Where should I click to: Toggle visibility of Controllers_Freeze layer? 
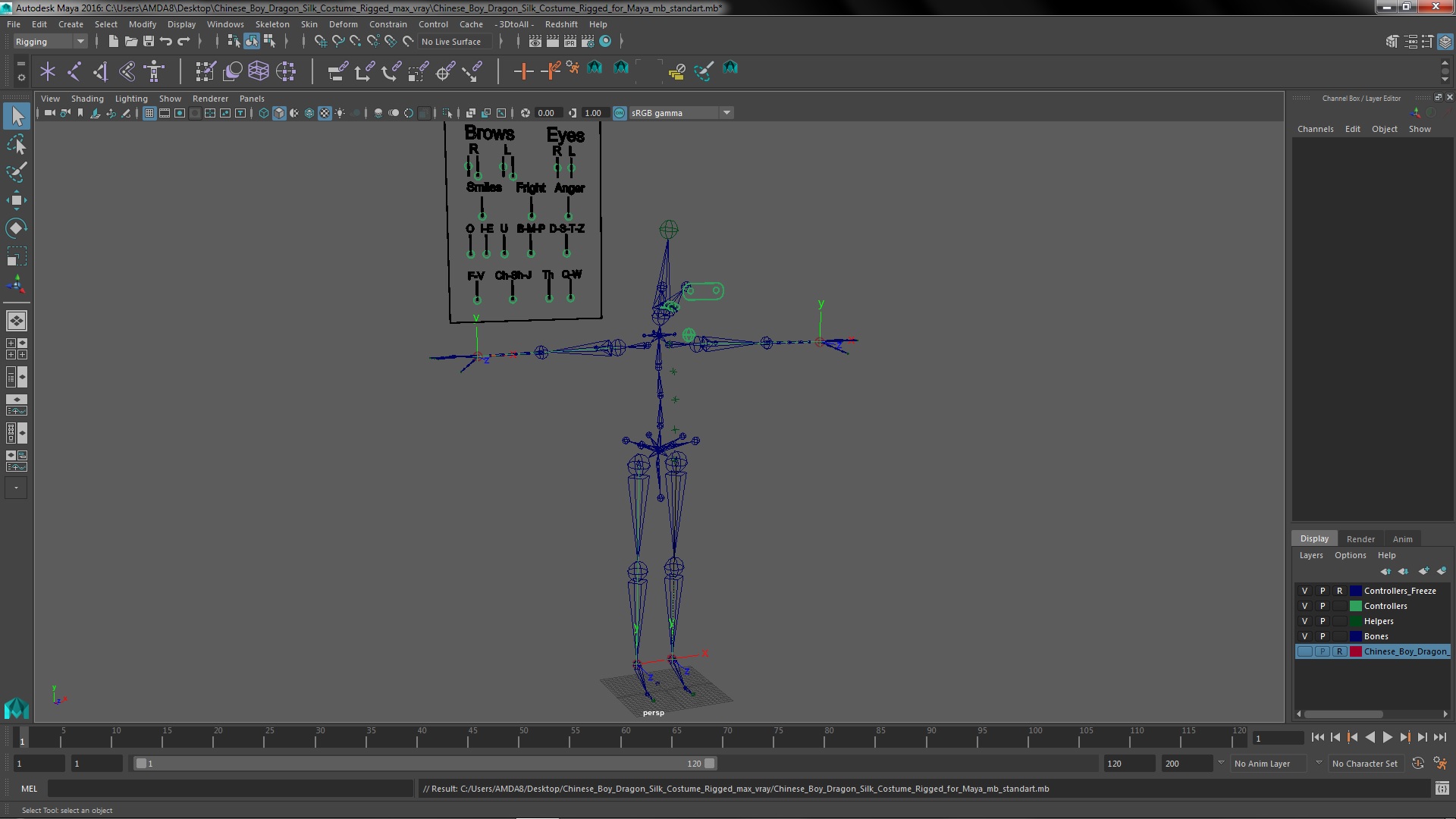[x=1305, y=591]
